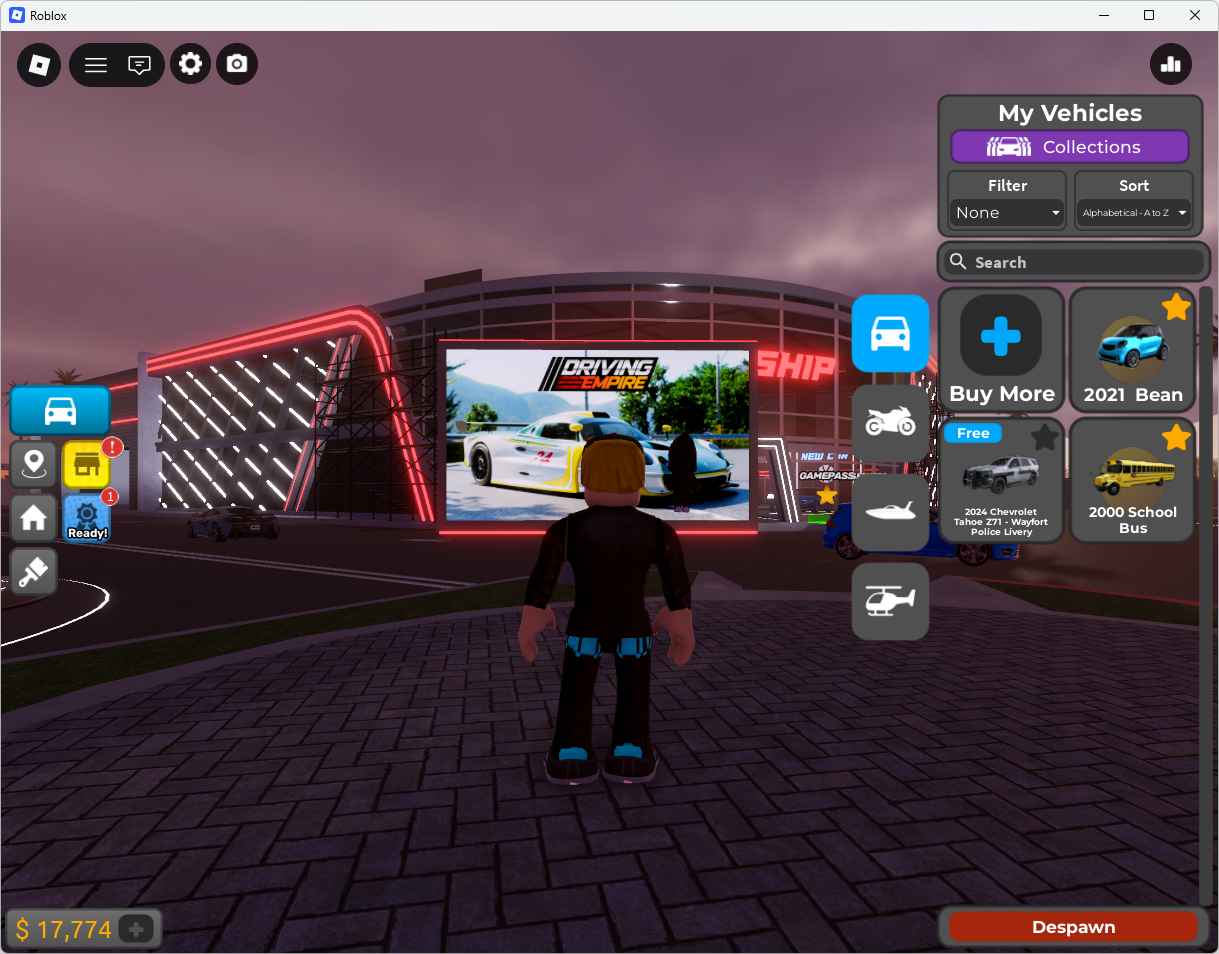
Task: Select the cars vehicle category tab
Action: [x=890, y=333]
